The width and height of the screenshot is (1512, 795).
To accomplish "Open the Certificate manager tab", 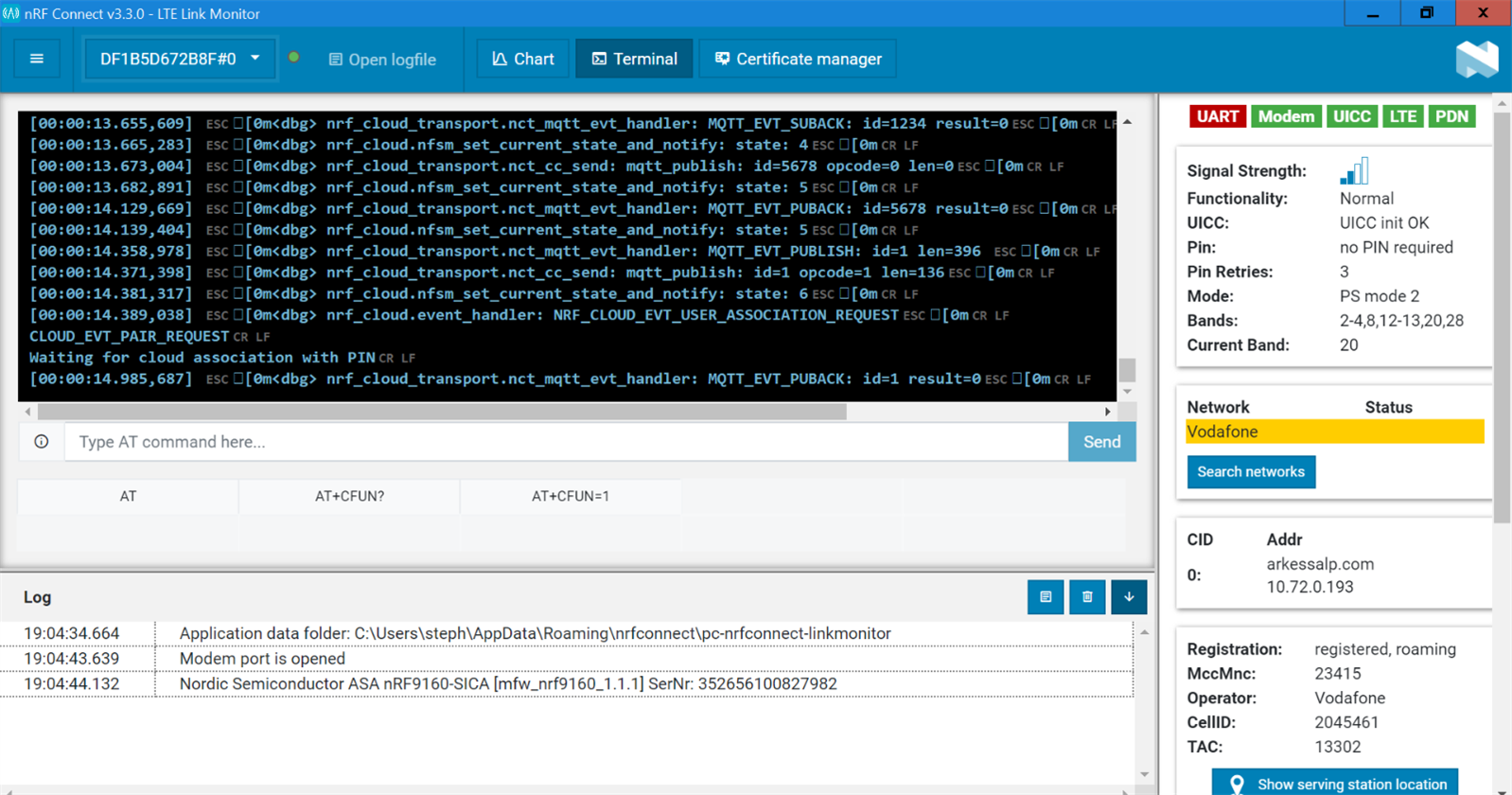I will pyautogui.click(x=798, y=59).
